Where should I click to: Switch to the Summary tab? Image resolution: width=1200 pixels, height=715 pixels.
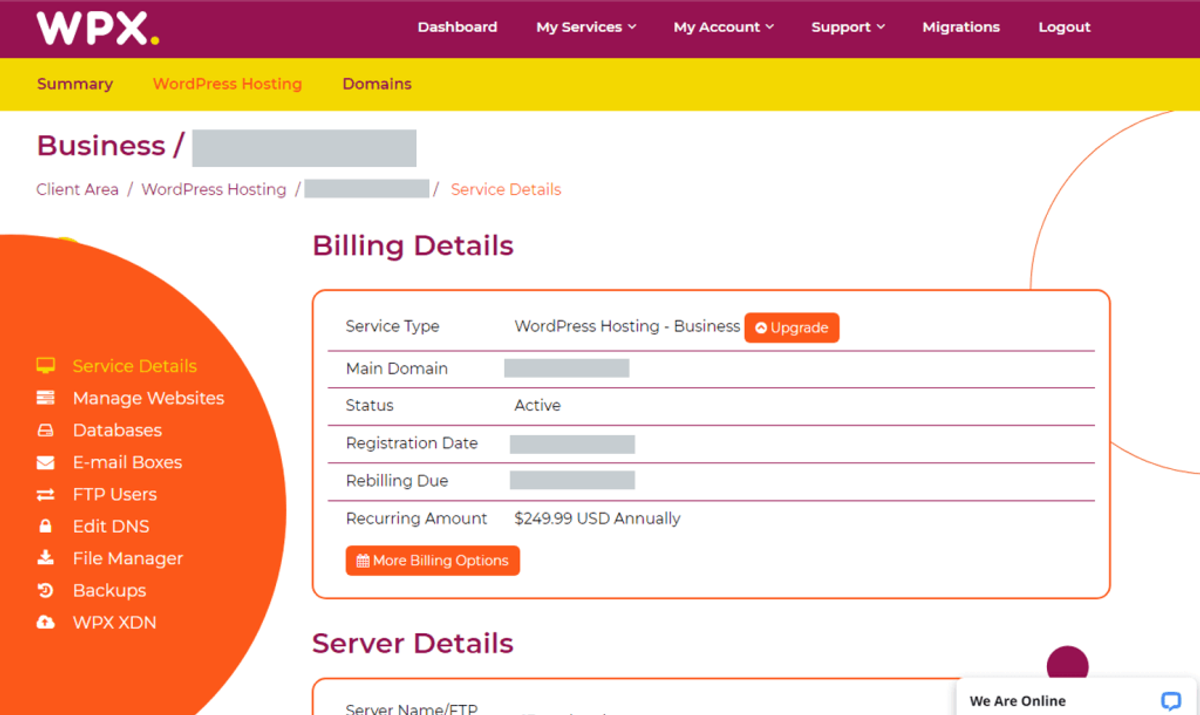point(75,84)
